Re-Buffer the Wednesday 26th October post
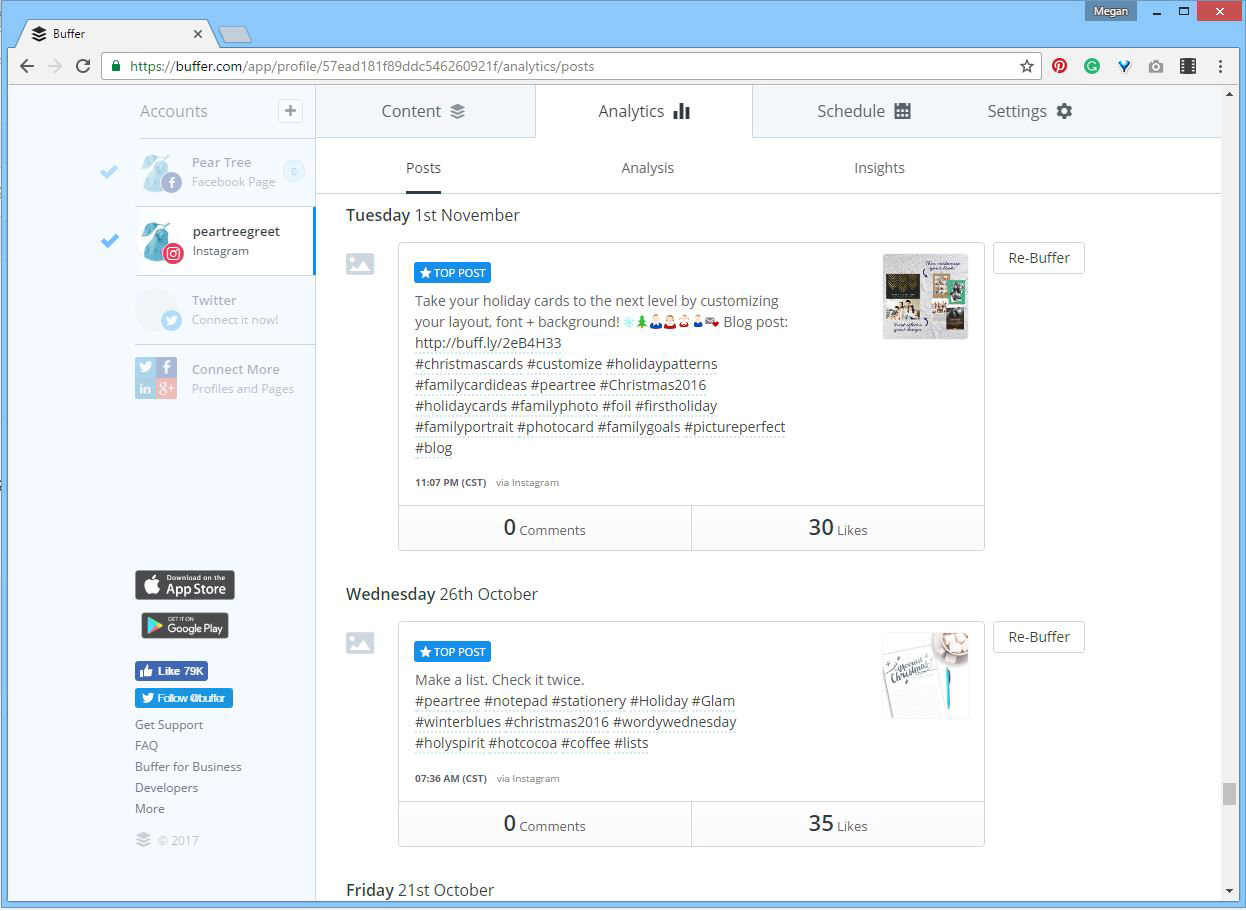The width and height of the screenshot is (1246, 911). click(1039, 637)
